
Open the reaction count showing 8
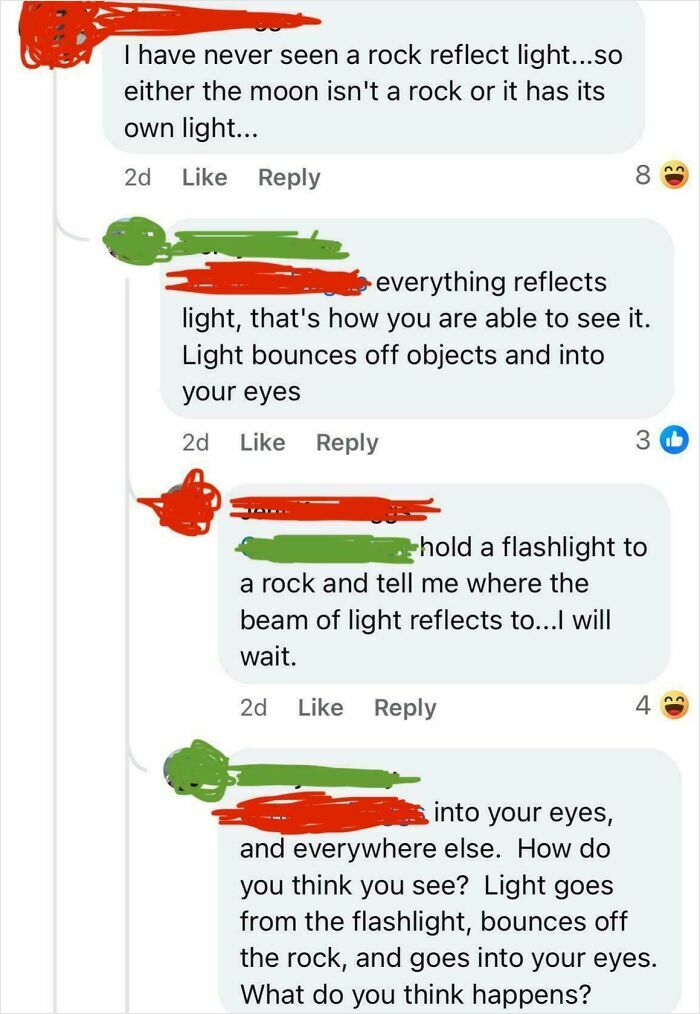(646, 176)
